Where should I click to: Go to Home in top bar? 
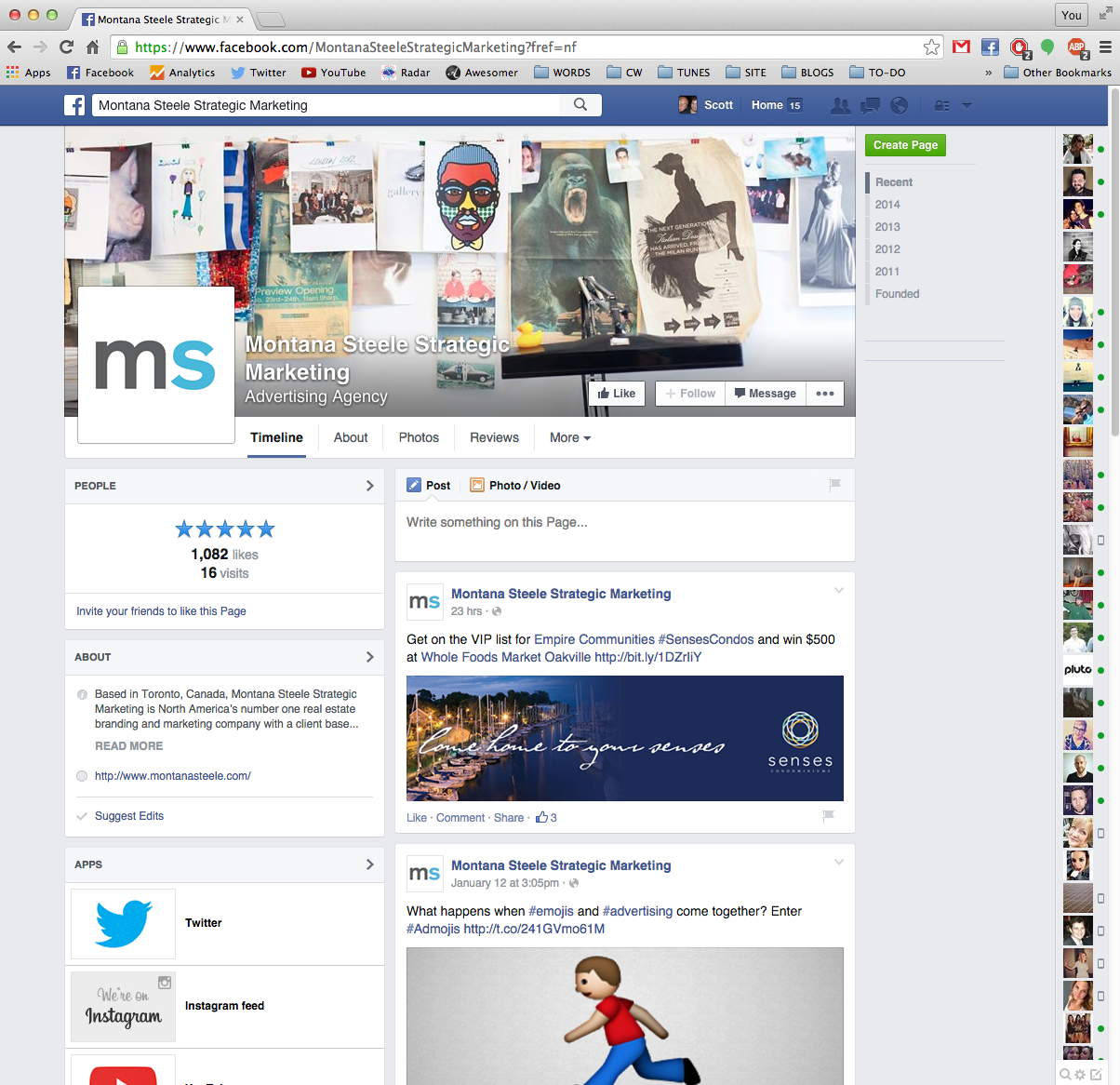pyautogui.click(x=767, y=105)
